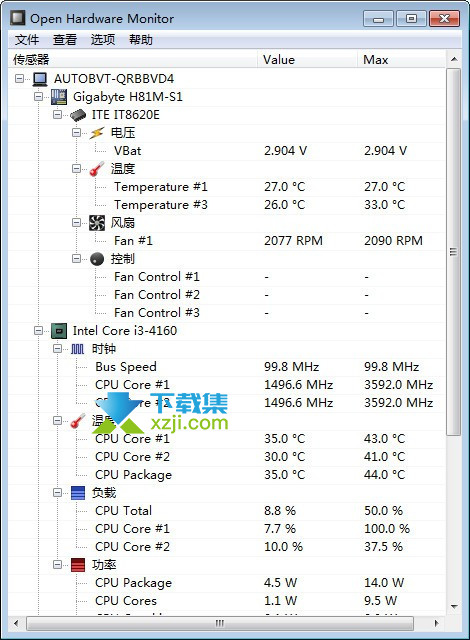
Task: Select the VBat sensor row
Action: tap(227, 151)
